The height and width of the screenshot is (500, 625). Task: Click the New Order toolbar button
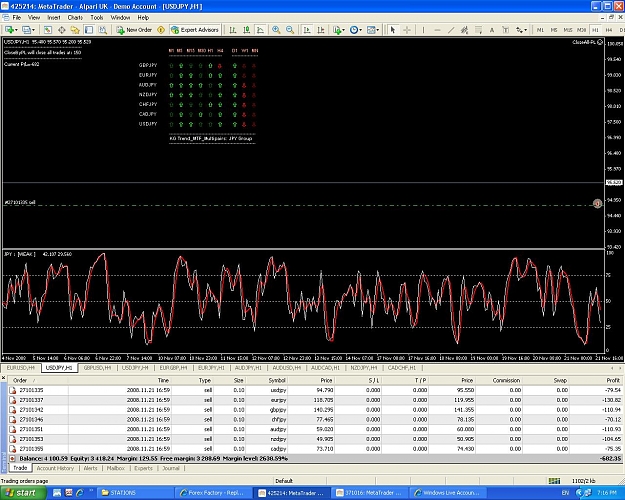[134, 30]
